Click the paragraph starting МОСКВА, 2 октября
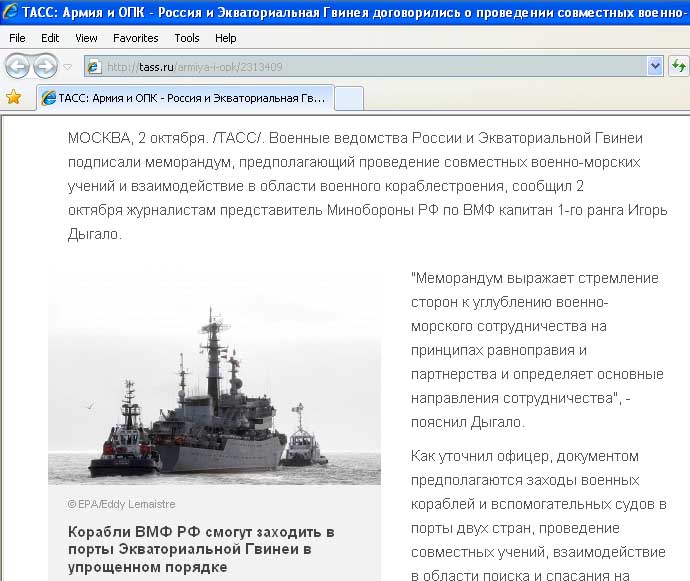Image resolution: width=690 pixels, height=581 pixels. (x=367, y=186)
